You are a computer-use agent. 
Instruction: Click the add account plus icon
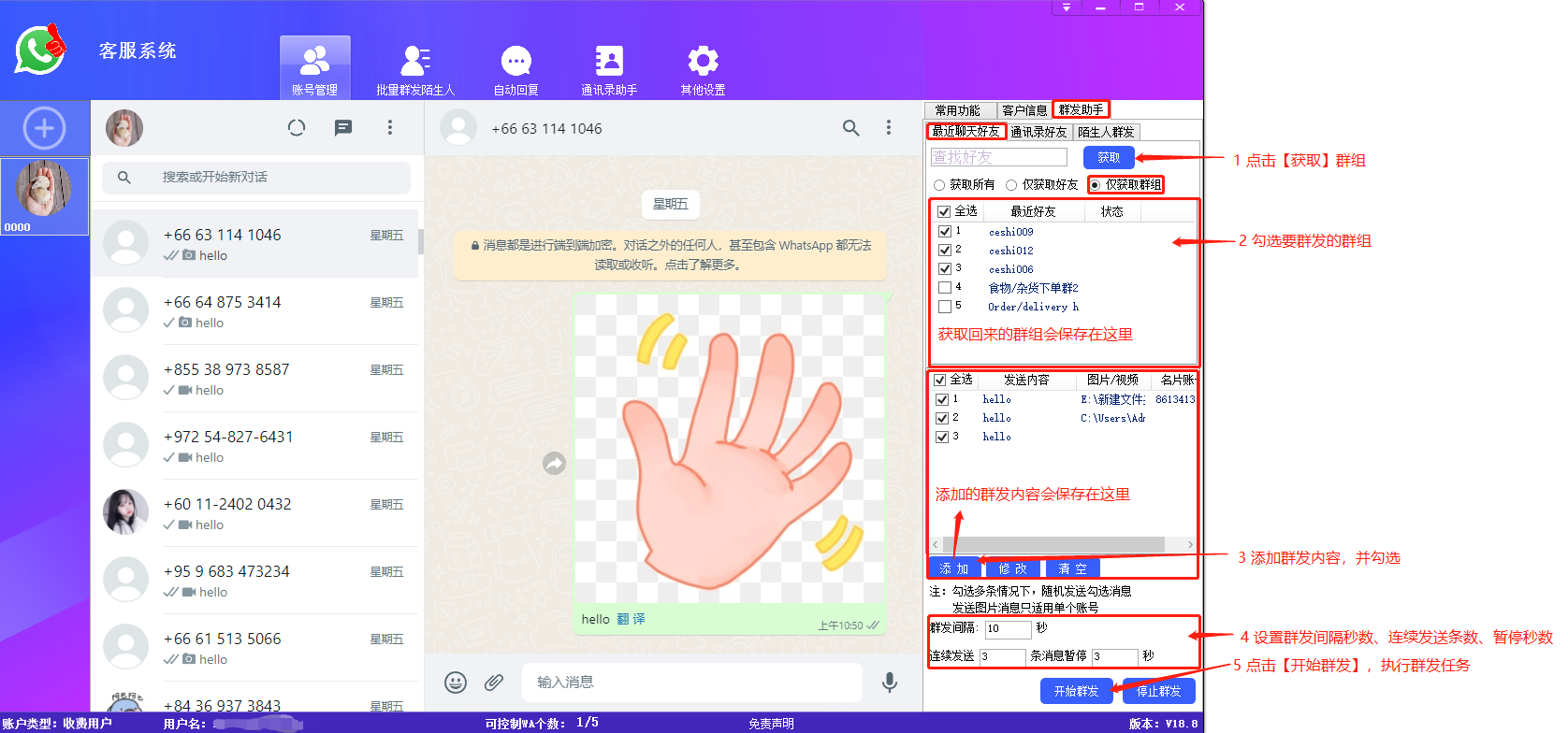[44, 128]
